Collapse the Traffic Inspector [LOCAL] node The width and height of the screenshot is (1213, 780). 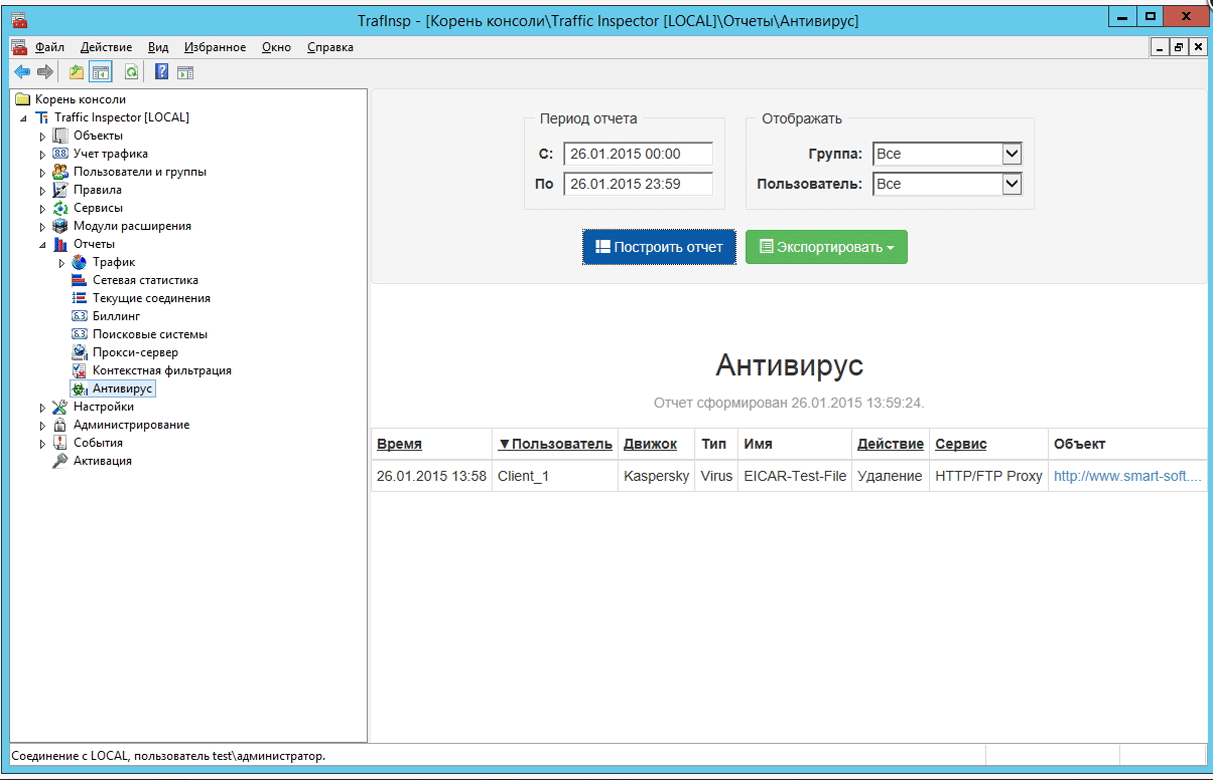(23, 118)
